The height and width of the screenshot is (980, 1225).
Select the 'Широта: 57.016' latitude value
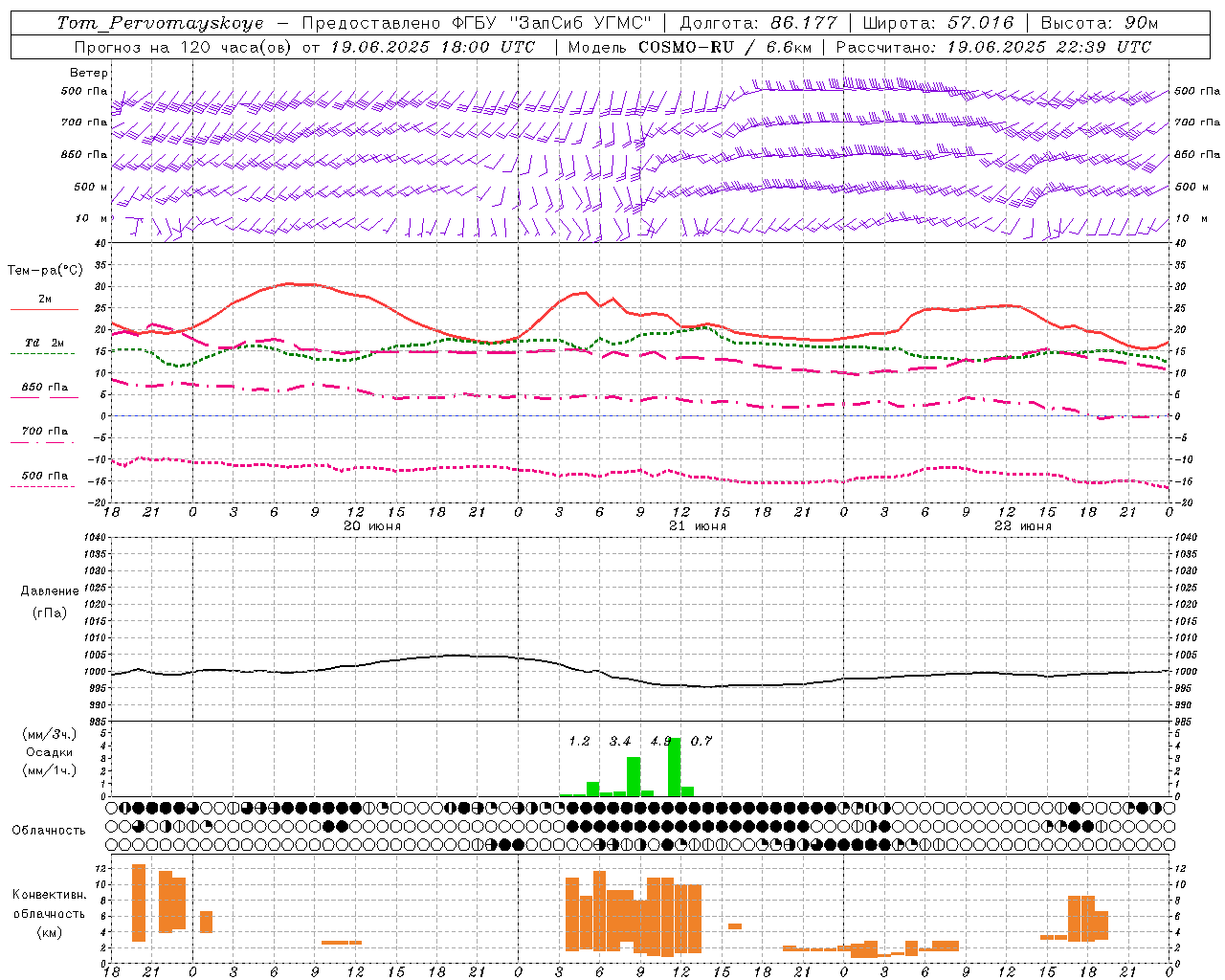938,23
